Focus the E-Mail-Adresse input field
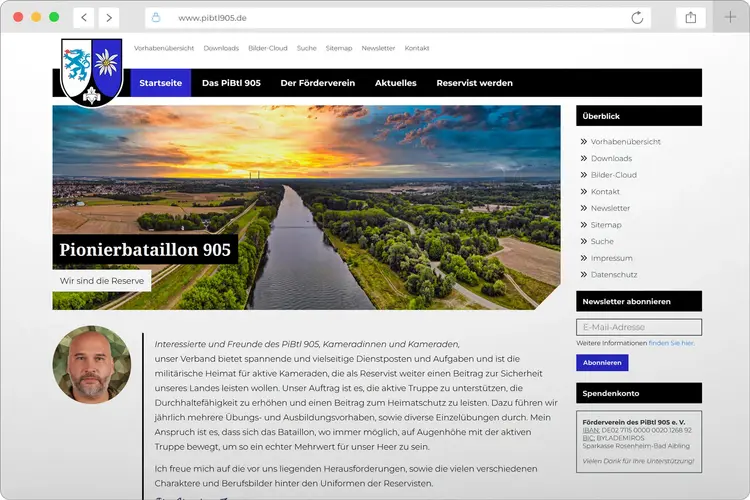Viewport: 750px width, 500px height. click(639, 327)
